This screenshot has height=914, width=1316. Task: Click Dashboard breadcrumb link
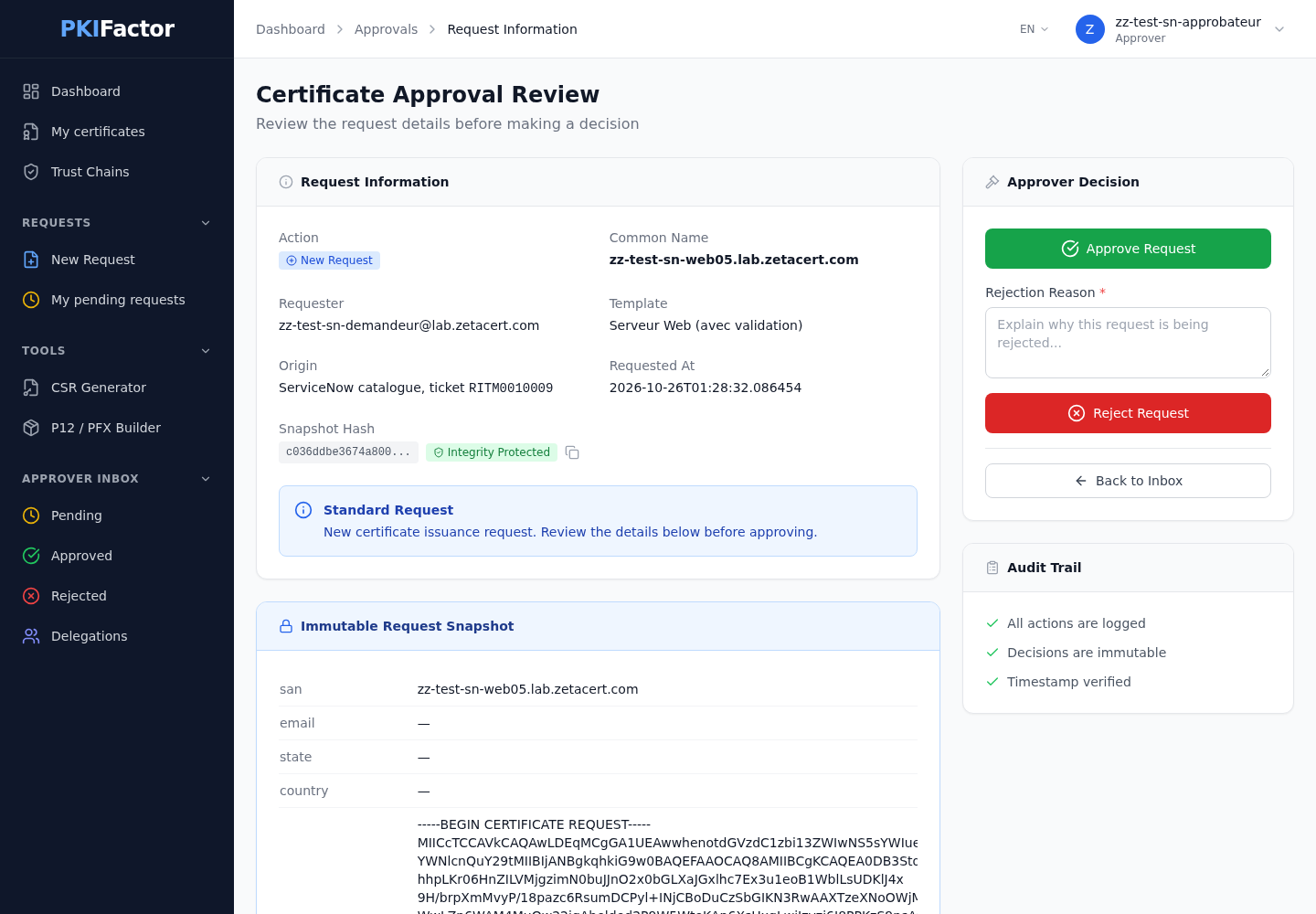click(291, 29)
